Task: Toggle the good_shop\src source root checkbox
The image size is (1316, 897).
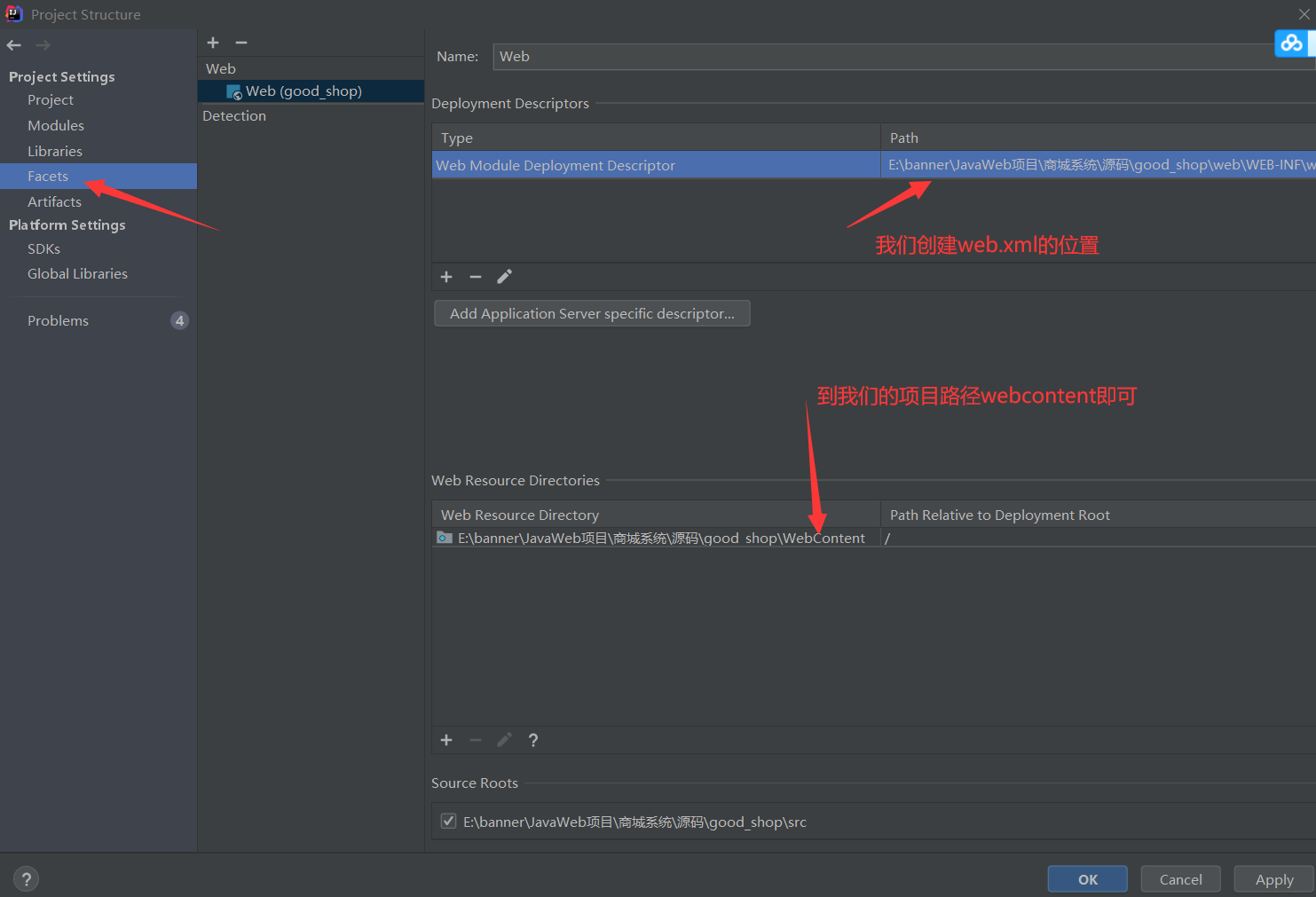Action: pos(449,821)
